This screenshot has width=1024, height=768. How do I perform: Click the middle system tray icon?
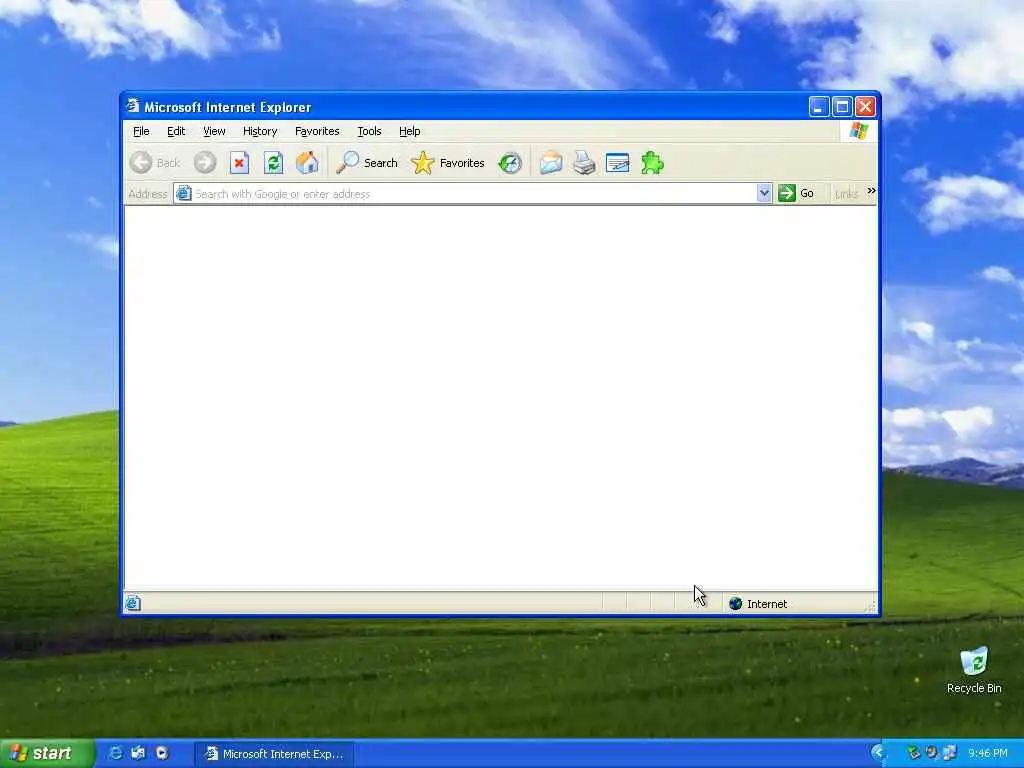coord(931,754)
